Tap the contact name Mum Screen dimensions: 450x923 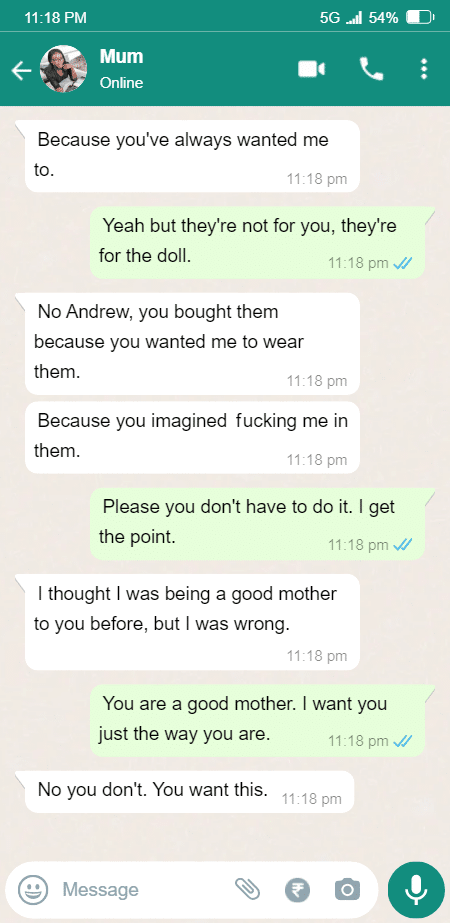point(121,57)
